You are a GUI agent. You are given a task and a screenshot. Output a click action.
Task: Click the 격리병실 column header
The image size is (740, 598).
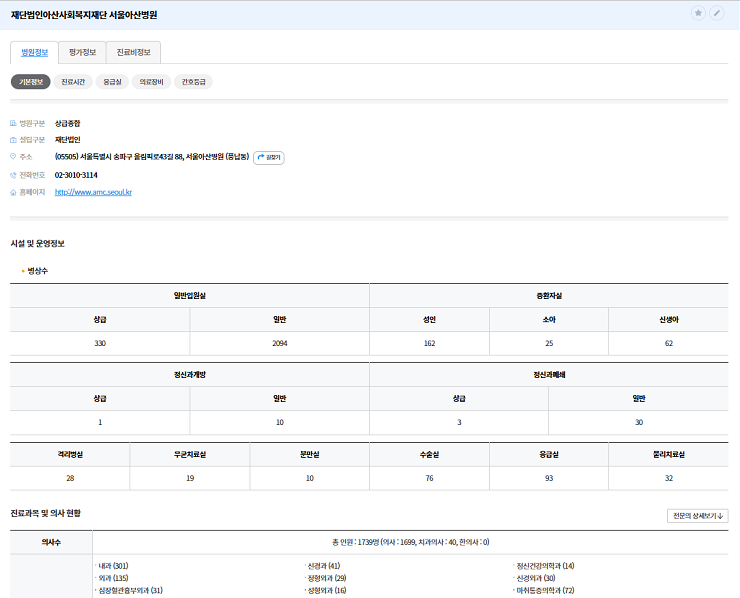(70, 455)
